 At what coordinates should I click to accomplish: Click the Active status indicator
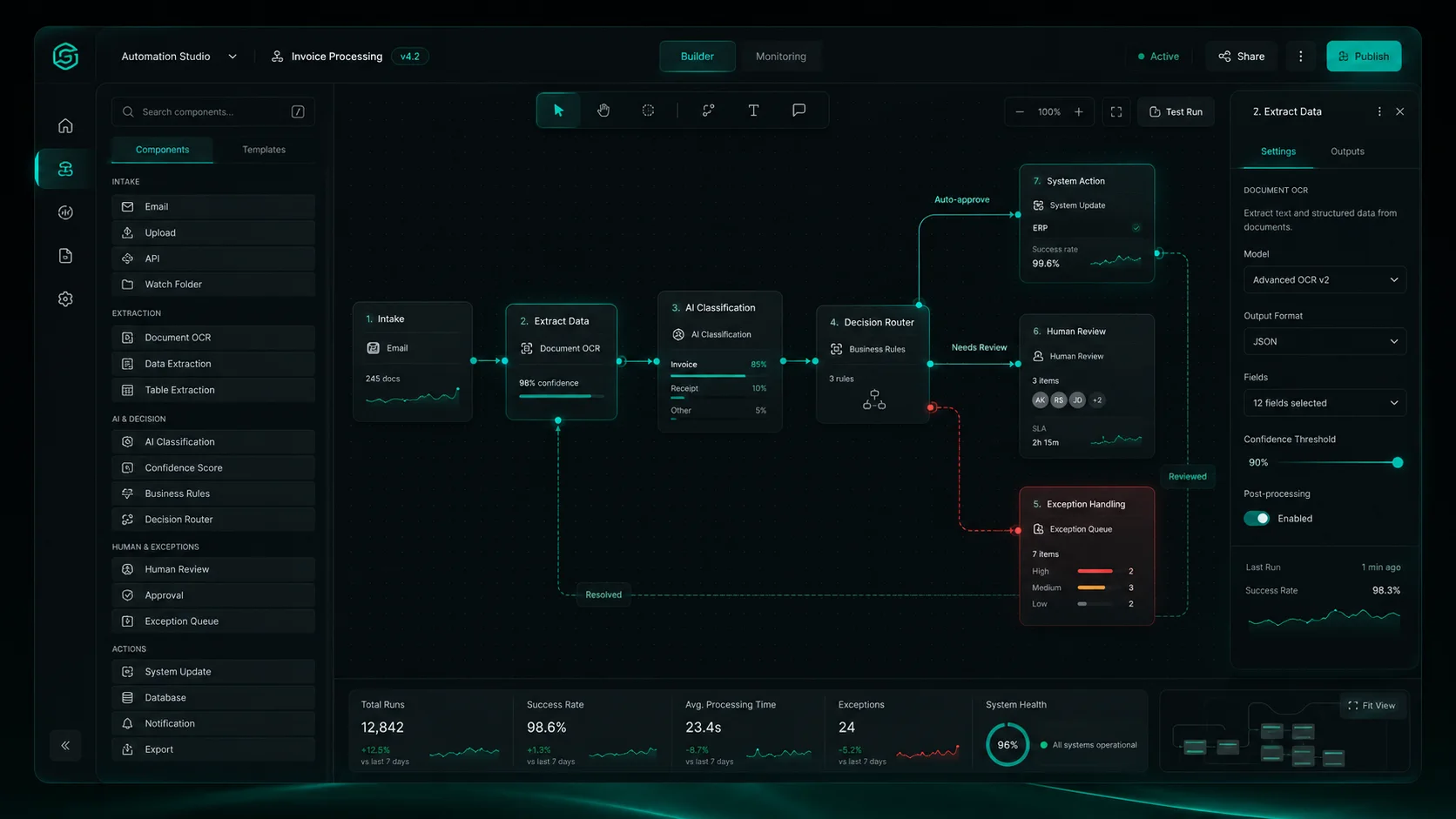(1158, 57)
